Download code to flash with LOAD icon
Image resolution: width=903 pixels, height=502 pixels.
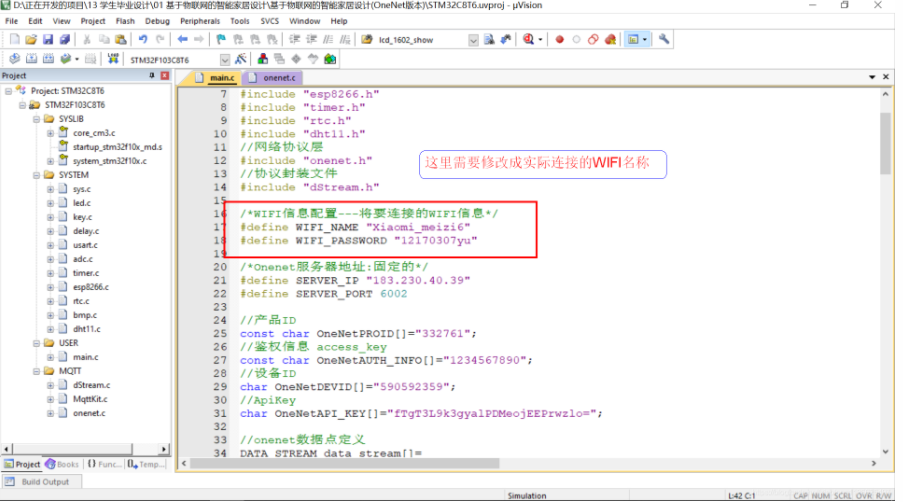click(113, 59)
